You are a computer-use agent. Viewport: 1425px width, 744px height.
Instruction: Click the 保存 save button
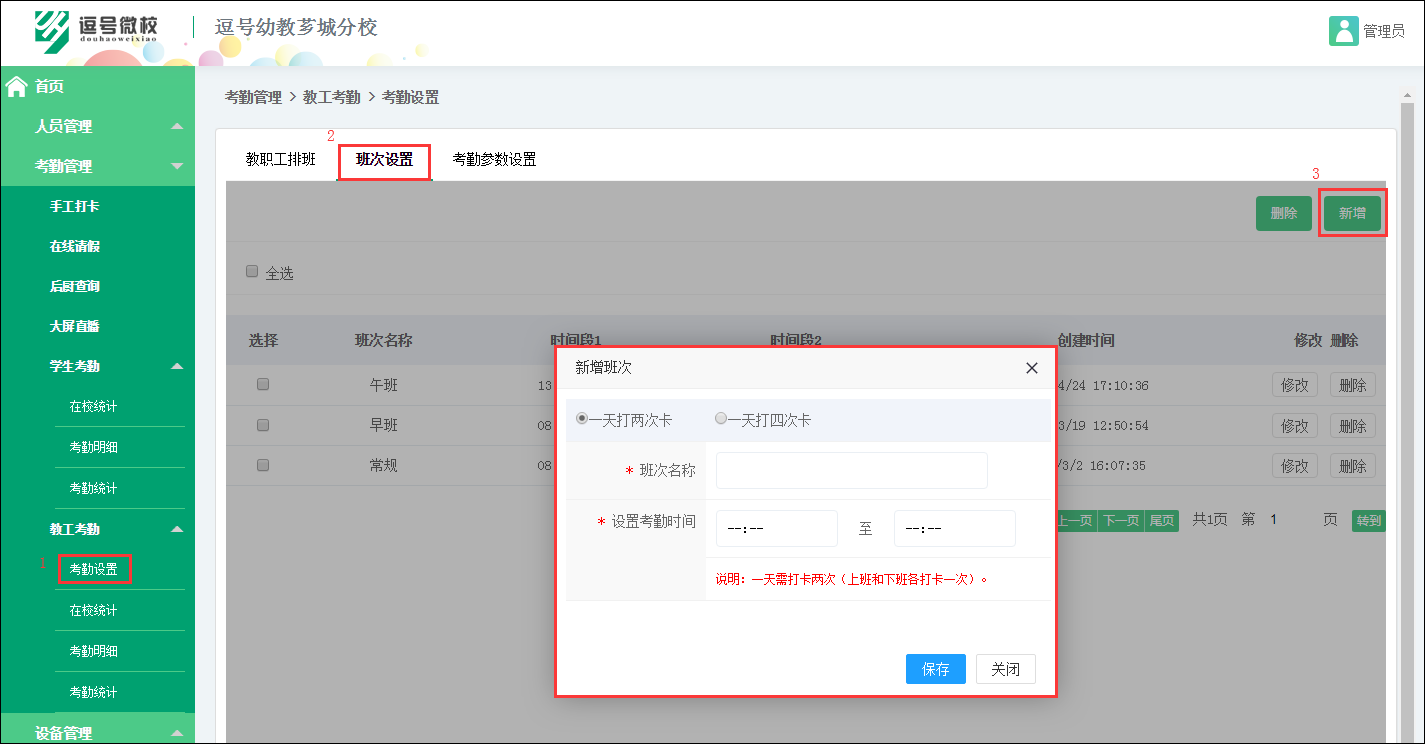tap(935, 668)
